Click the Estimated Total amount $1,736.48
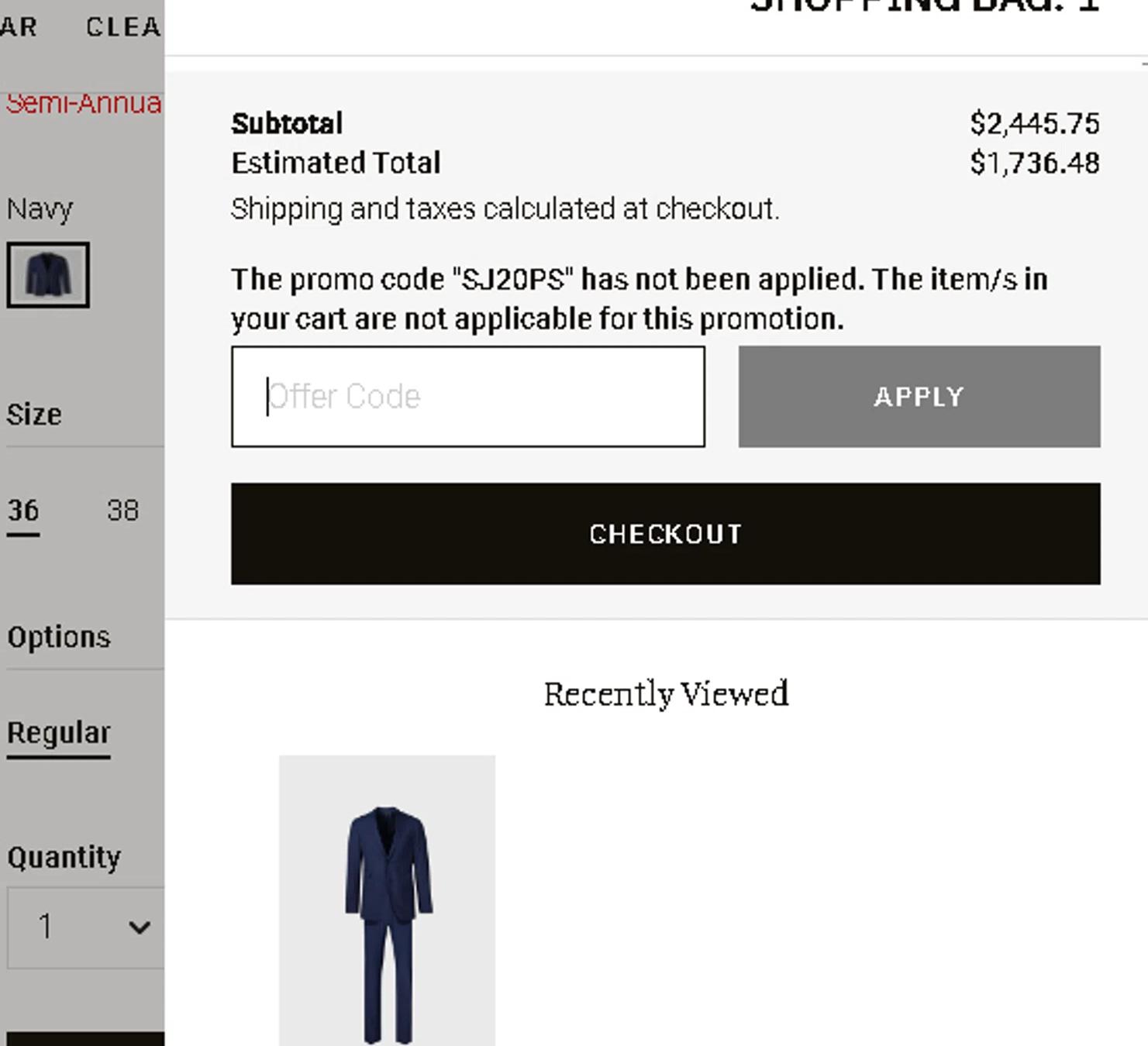Viewport: 1148px width, 1046px height. pos(1034,163)
